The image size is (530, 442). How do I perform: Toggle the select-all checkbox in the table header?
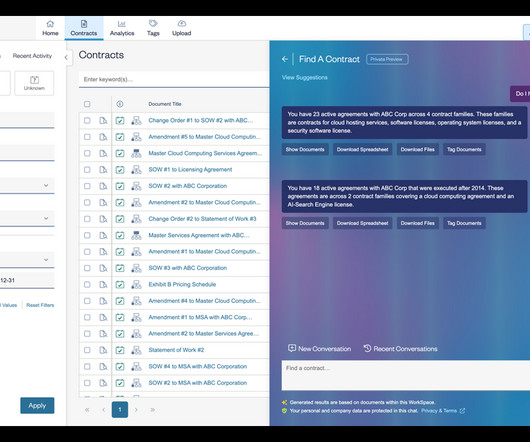point(87,104)
